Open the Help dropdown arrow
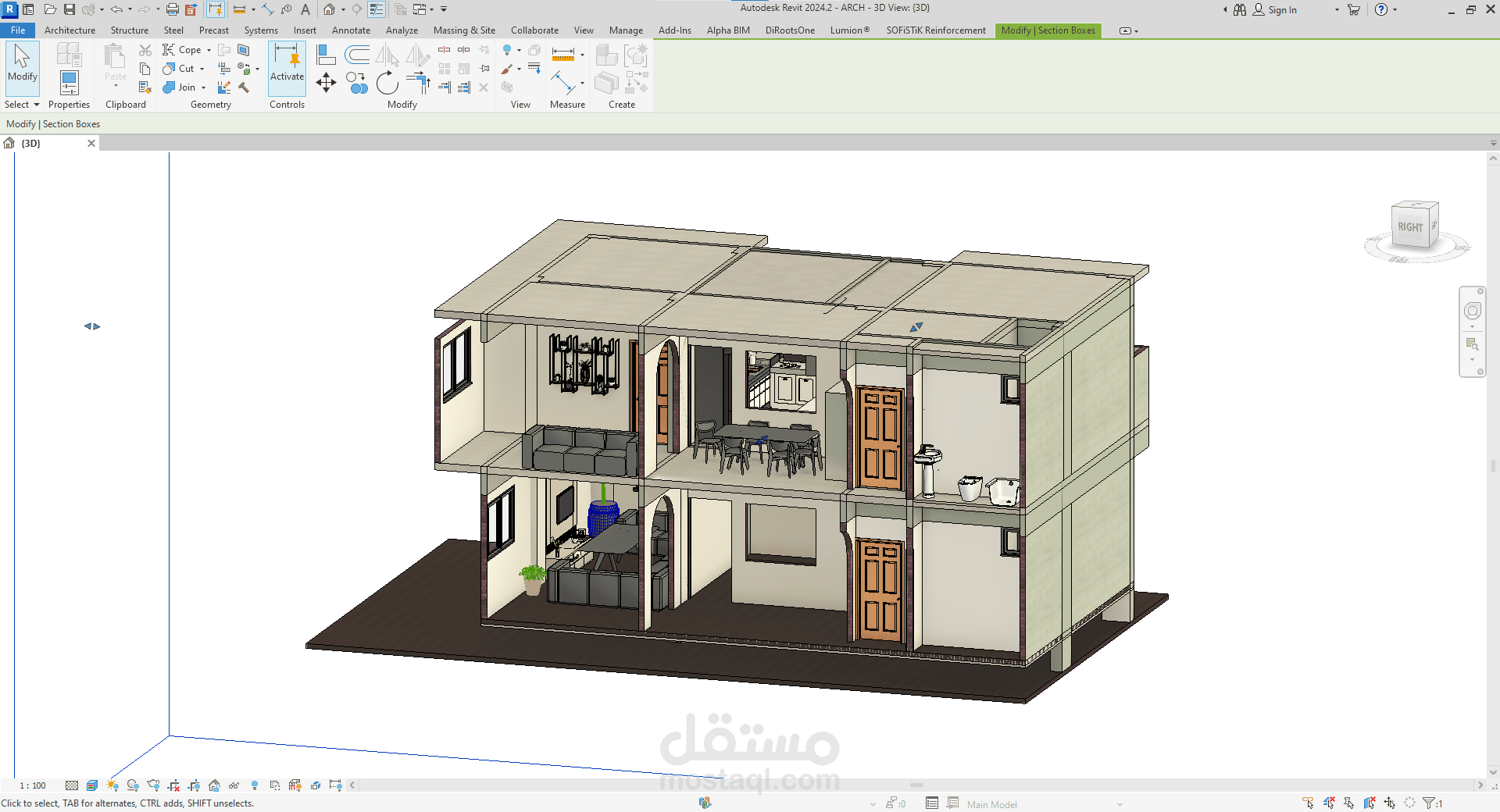 point(1395,10)
